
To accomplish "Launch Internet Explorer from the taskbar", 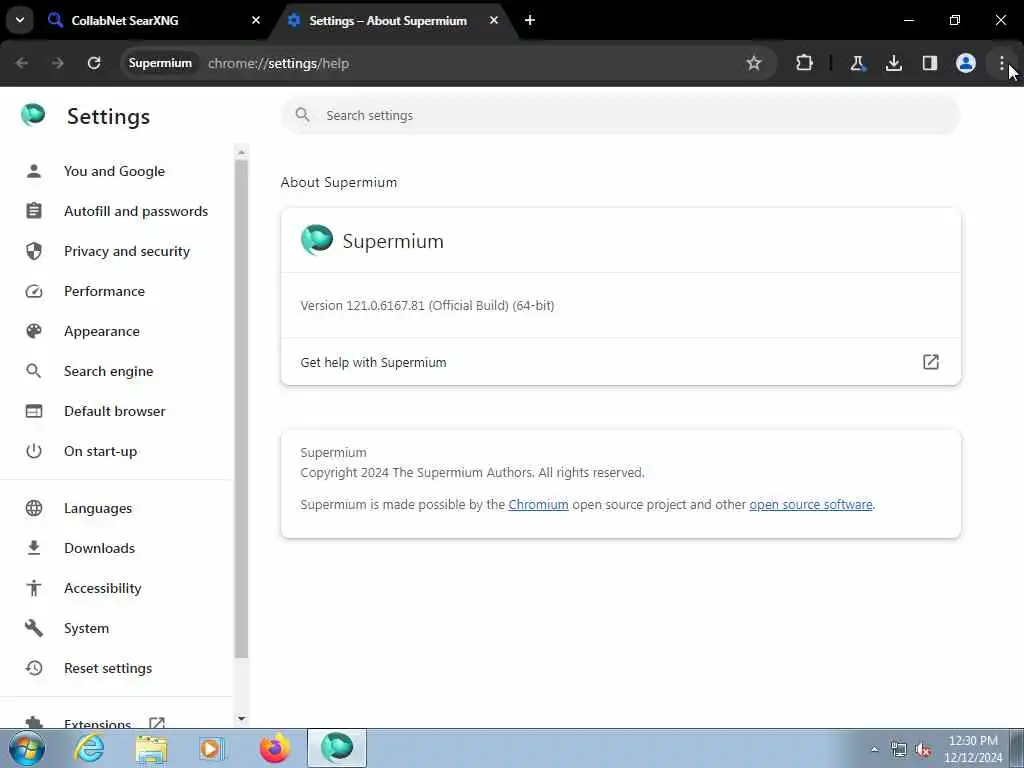I will 89,748.
